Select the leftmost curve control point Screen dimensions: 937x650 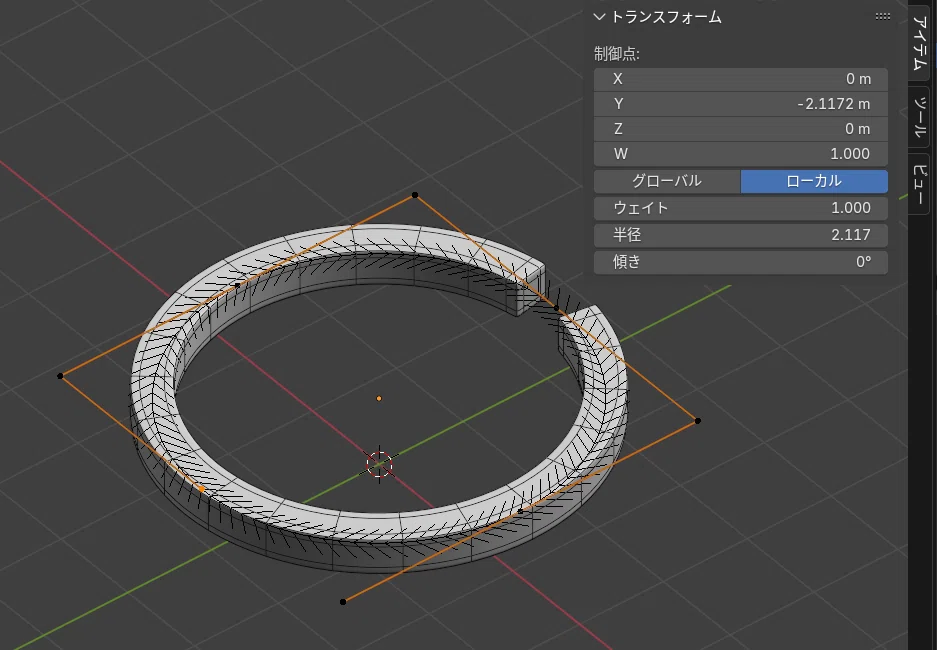(x=60, y=376)
